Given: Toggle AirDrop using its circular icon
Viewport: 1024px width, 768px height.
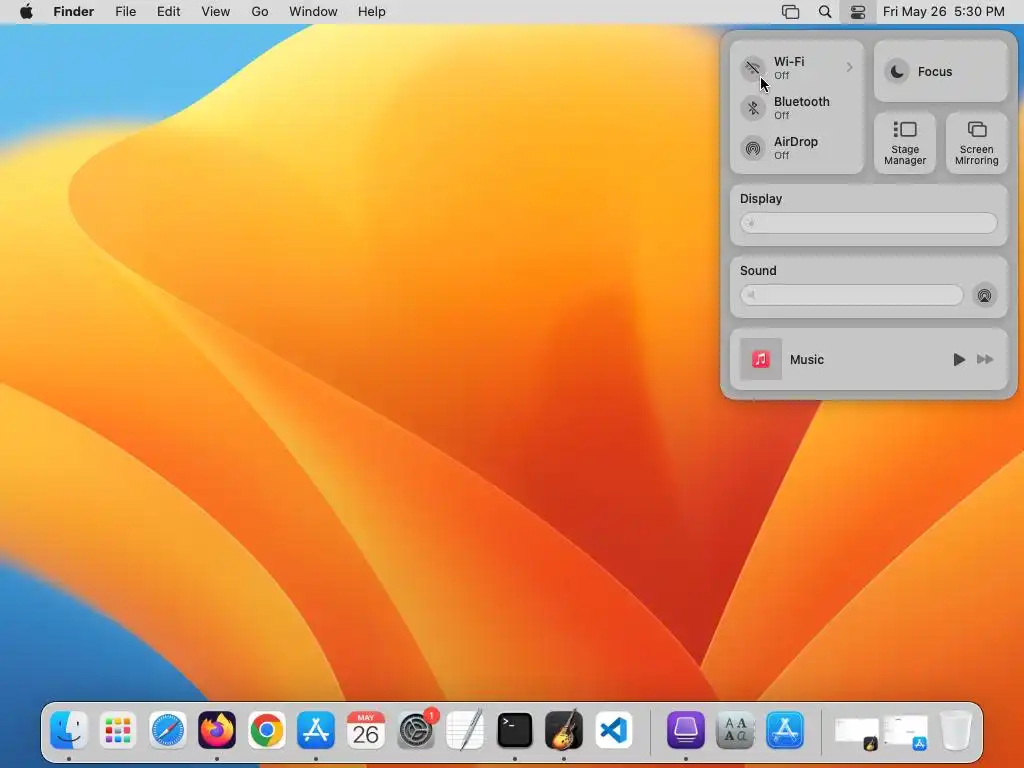Looking at the screenshot, I should pos(753,148).
